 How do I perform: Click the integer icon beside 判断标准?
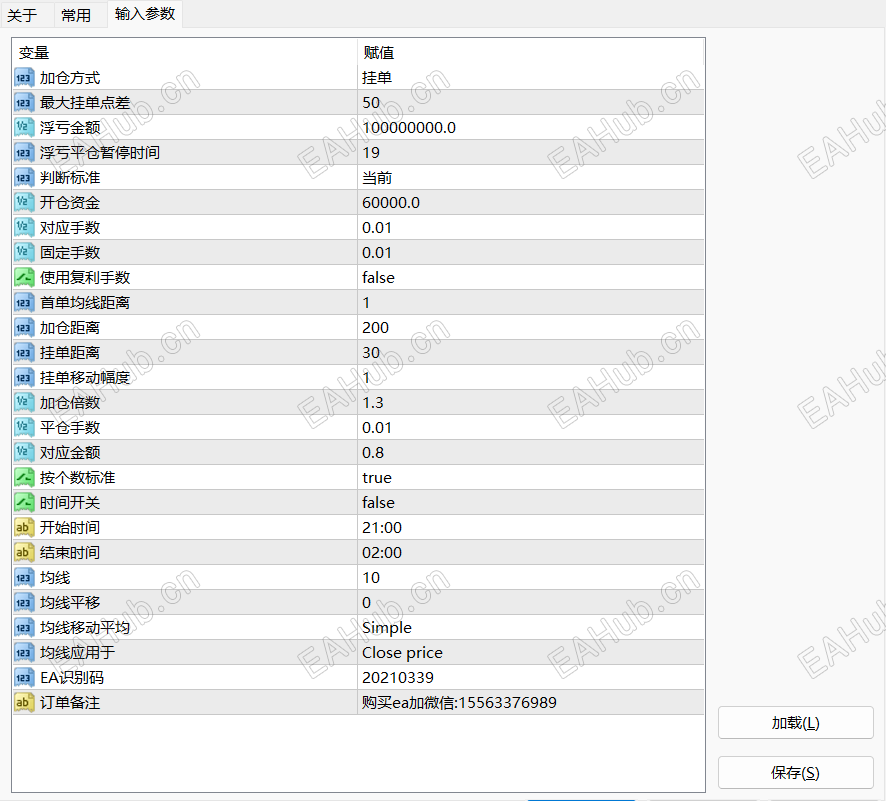tap(24, 177)
